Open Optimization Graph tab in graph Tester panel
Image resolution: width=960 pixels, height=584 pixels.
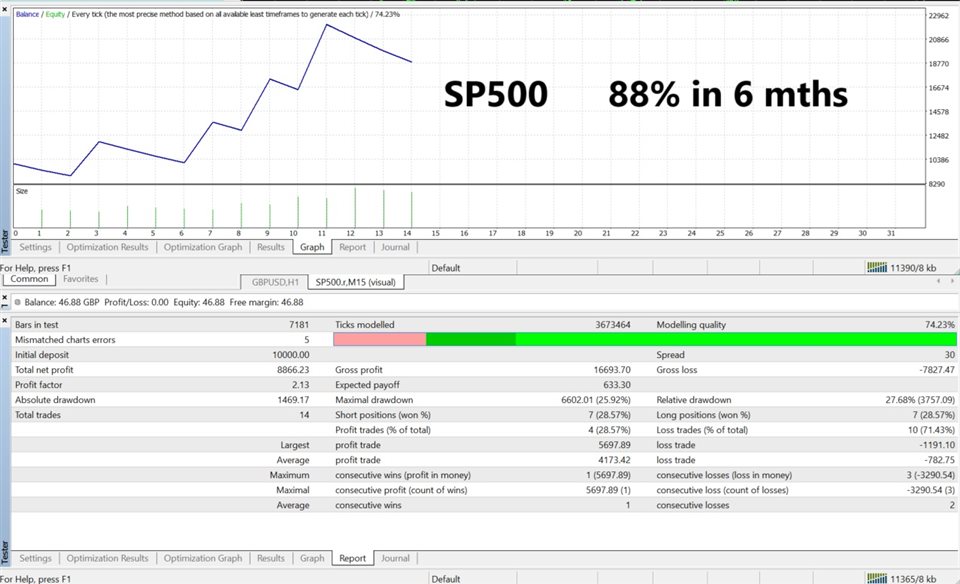pyautogui.click(x=203, y=247)
